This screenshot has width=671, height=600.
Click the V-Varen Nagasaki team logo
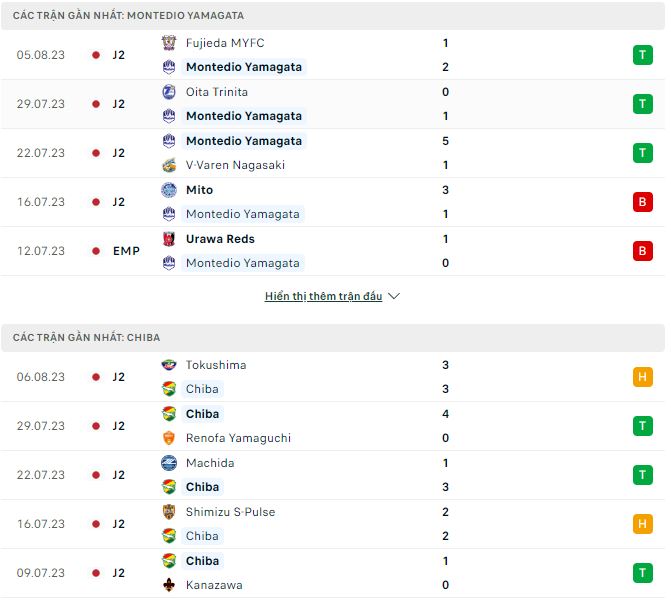click(x=168, y=165)
